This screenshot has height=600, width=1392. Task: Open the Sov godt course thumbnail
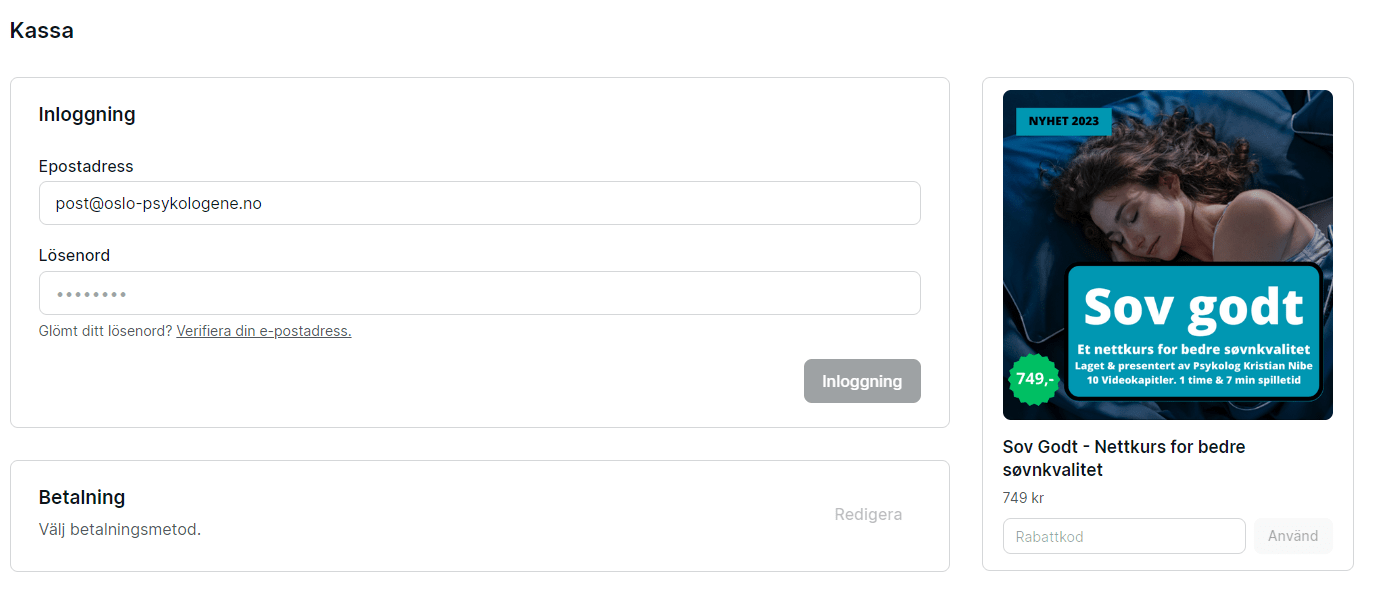click(1168, 255)
